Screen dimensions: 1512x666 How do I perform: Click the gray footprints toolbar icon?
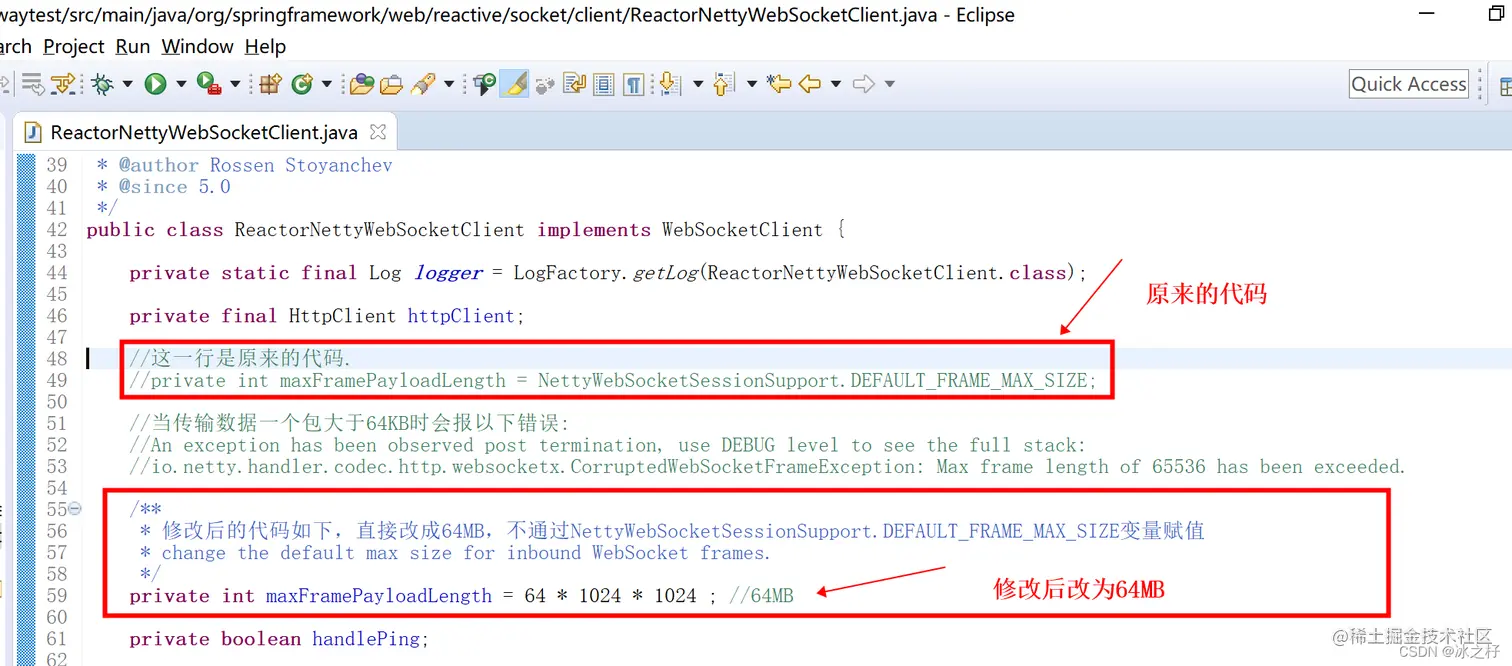(x=545, y=85)
